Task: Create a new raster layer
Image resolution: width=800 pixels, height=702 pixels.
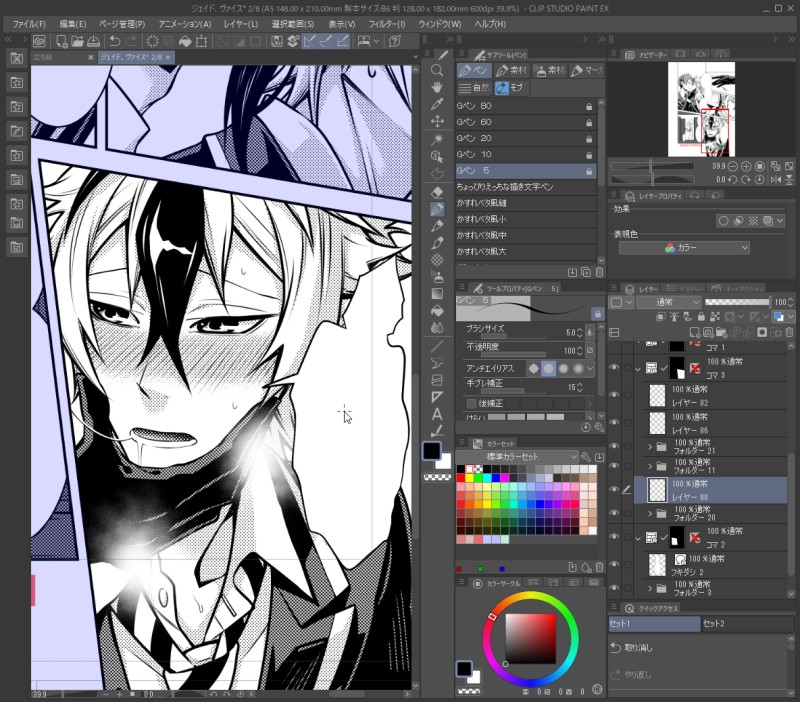Action: tap(695, 333)
